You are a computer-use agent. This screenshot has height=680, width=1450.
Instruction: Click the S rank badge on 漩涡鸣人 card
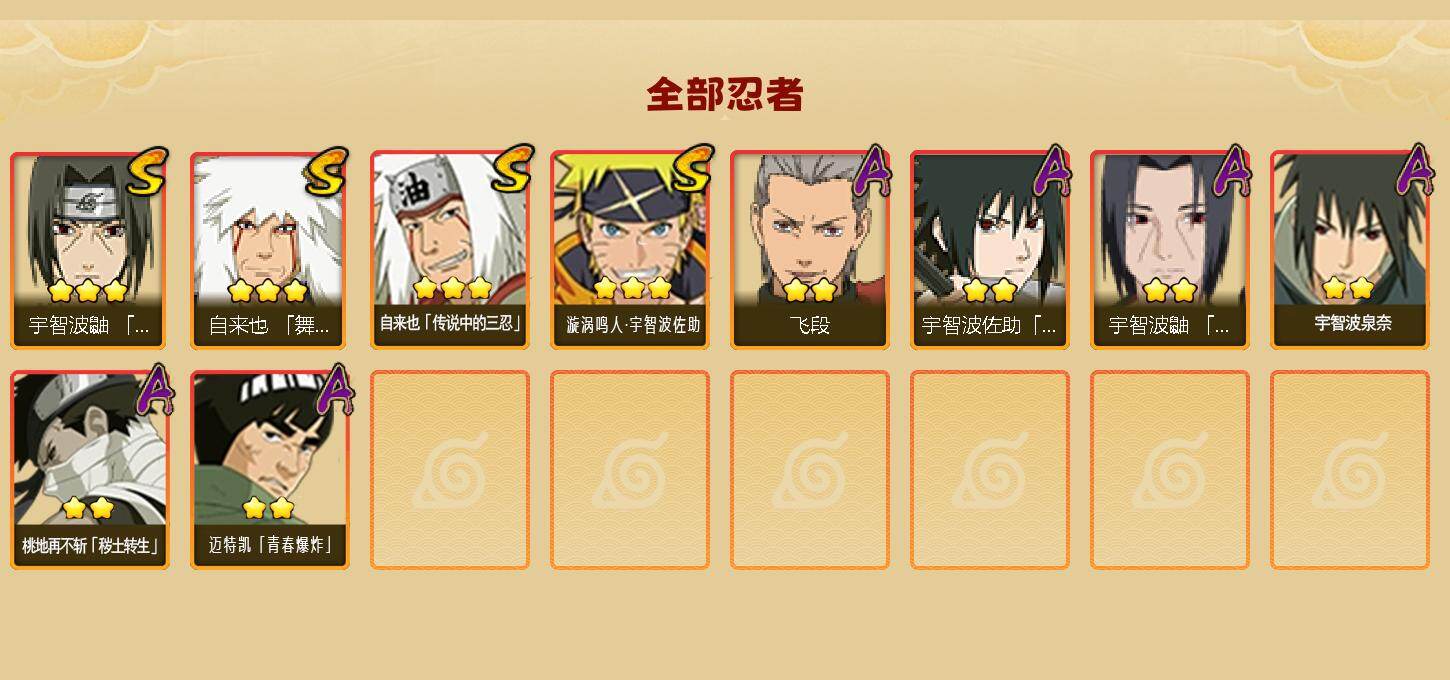coord(692,169)
